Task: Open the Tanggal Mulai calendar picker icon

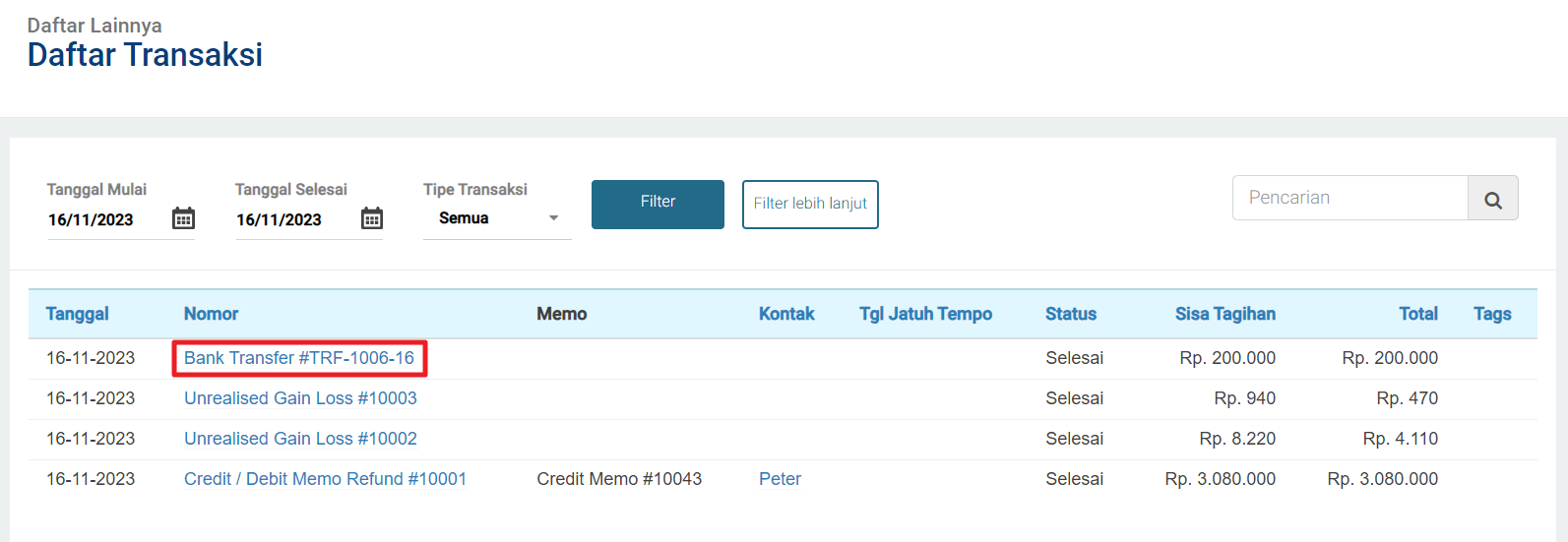Action: coord(183,218)
